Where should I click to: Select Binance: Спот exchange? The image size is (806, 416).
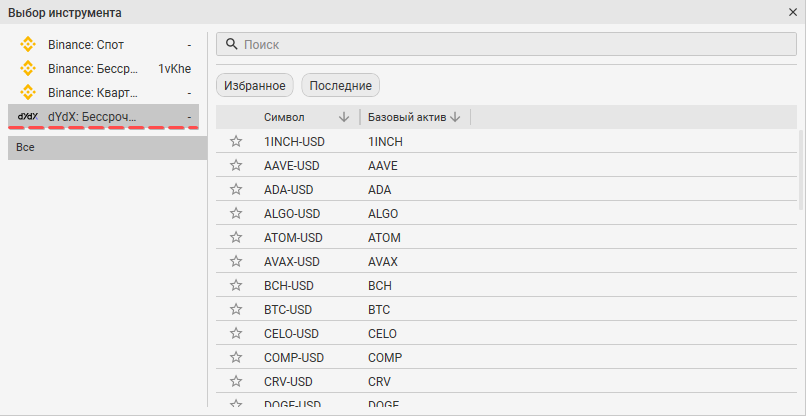(x=103, y=45)
